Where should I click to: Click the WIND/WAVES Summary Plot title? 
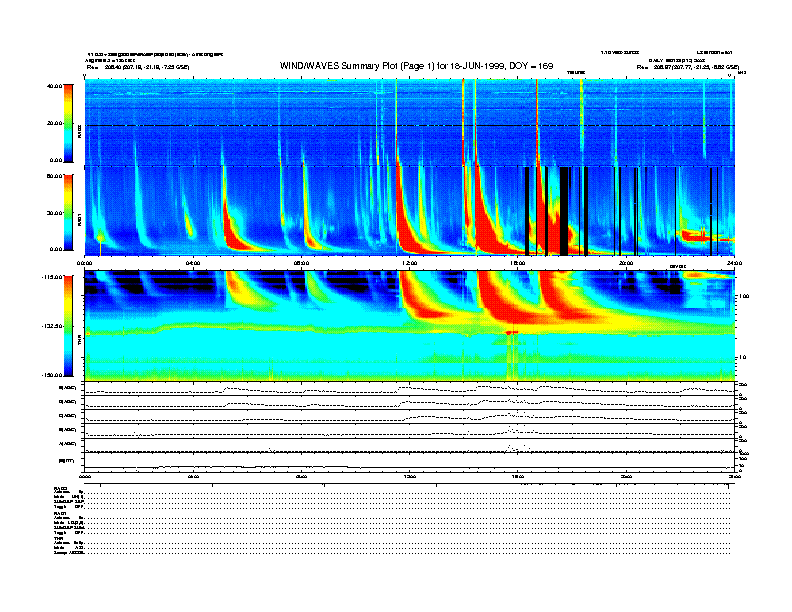point(416,66)
